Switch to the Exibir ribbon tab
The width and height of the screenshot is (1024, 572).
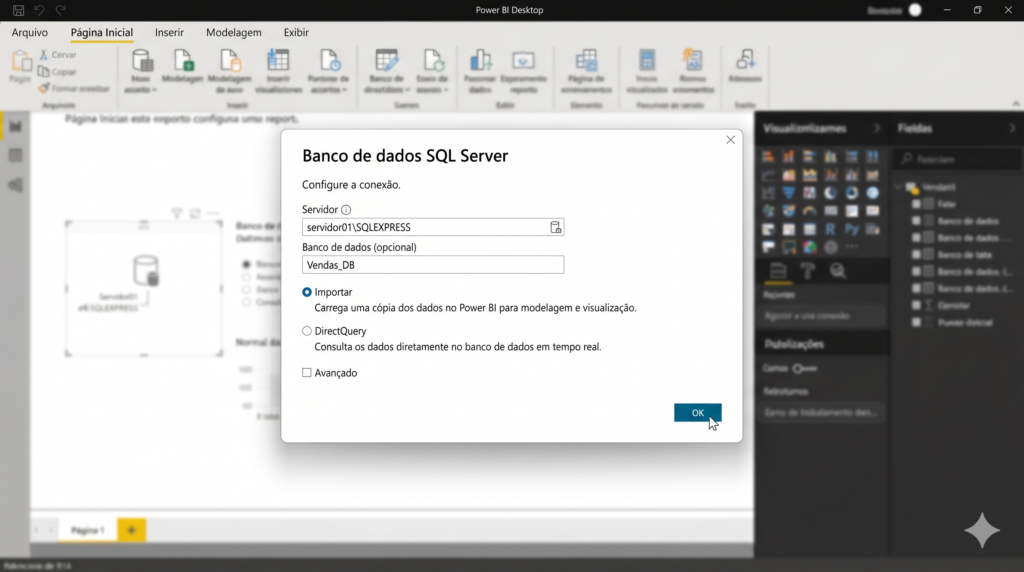(296, 33)
